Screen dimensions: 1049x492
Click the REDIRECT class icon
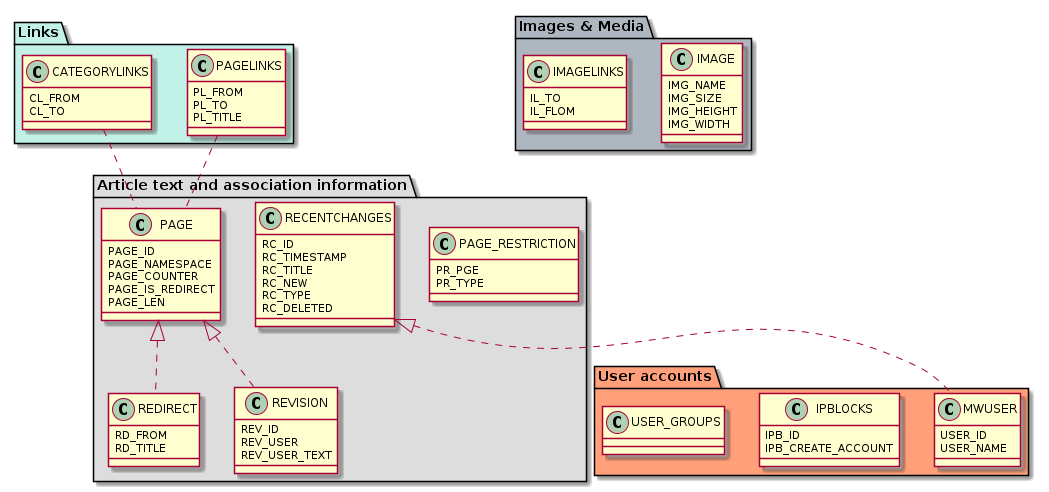(x=125, y=409)
